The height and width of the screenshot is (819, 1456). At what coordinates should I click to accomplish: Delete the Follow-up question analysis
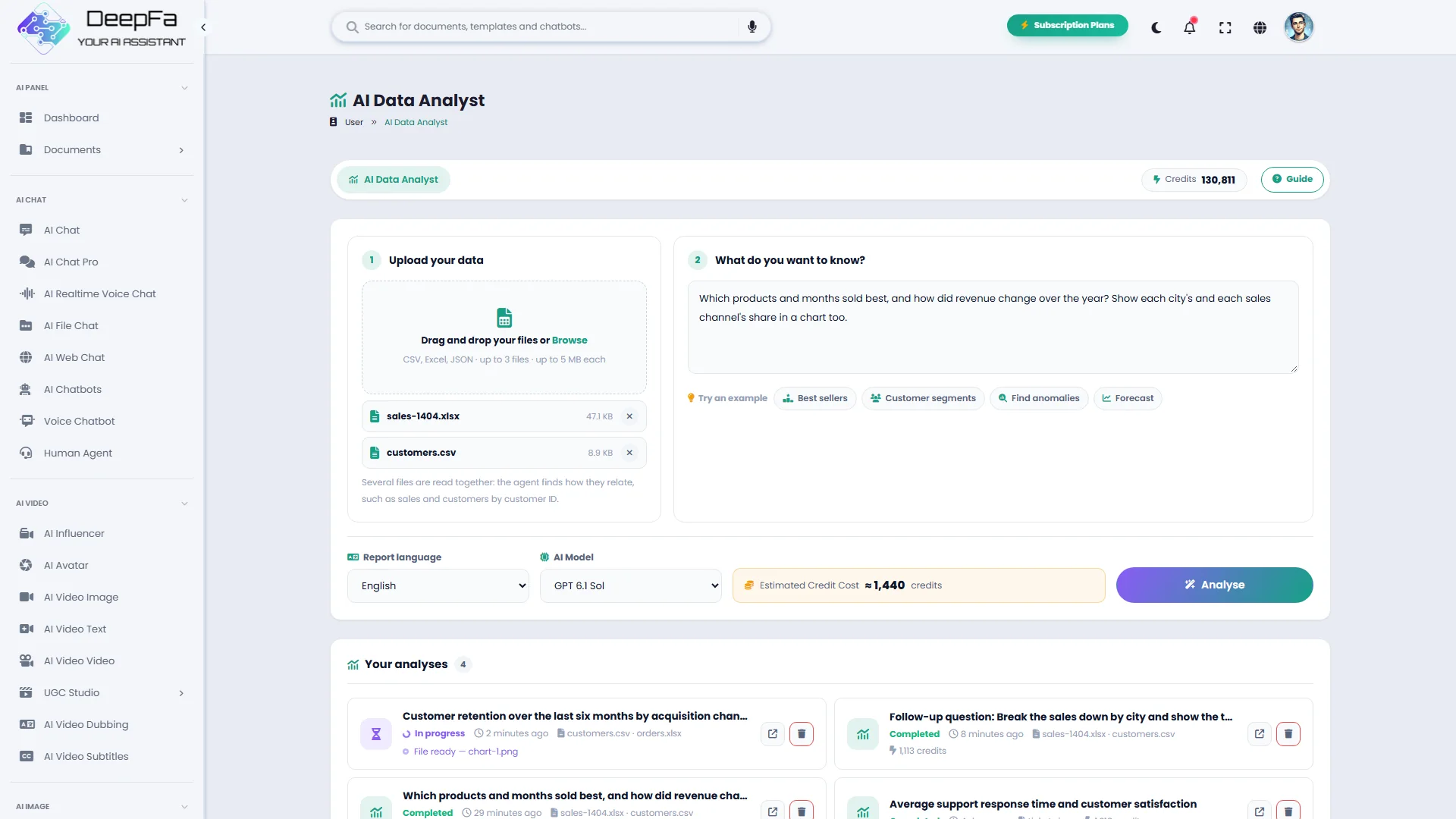click(x=1288, y=733)
